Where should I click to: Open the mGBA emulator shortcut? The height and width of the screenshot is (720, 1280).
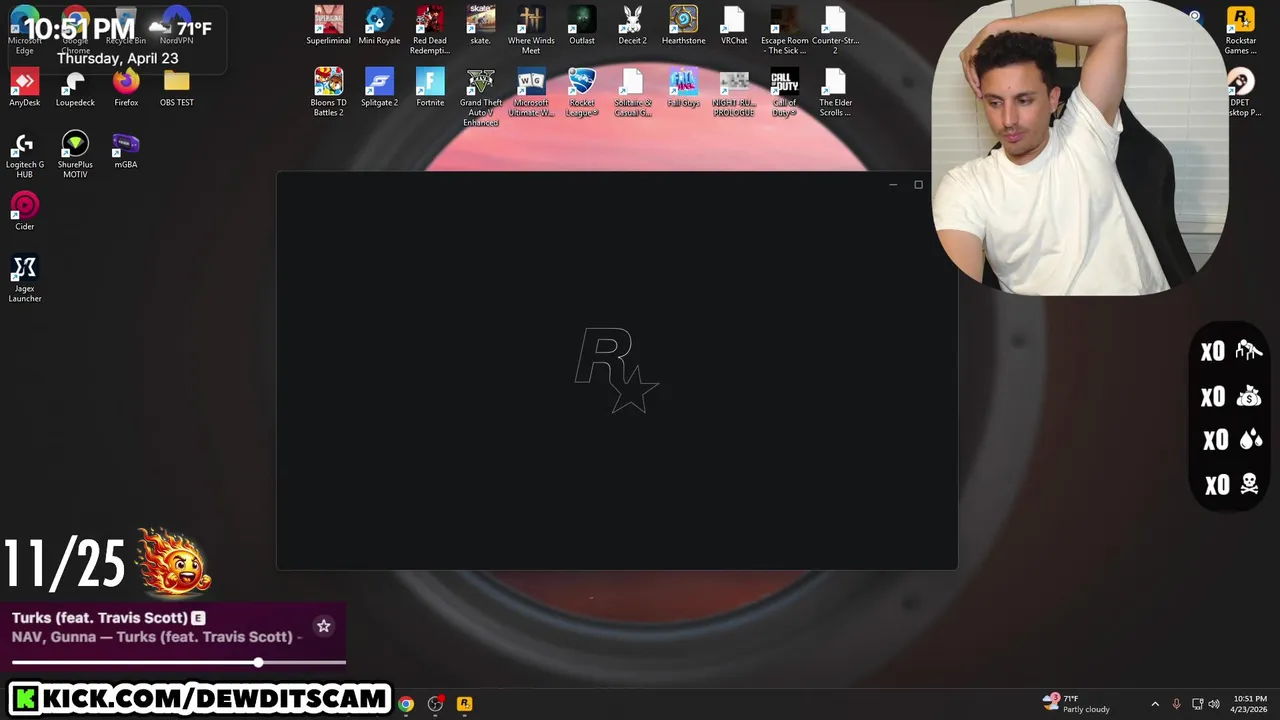[x=126, y=150]
